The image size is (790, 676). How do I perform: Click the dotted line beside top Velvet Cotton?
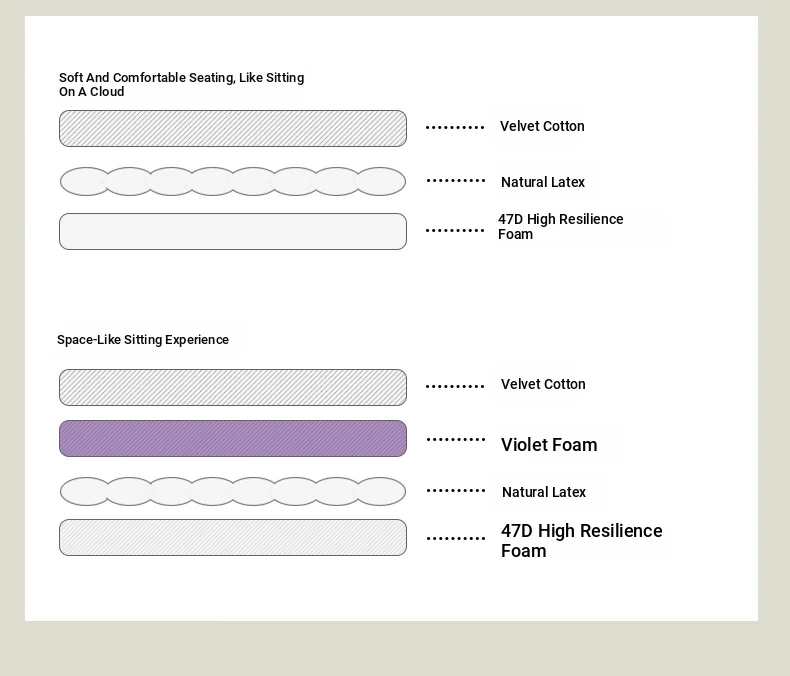point(455,127)
